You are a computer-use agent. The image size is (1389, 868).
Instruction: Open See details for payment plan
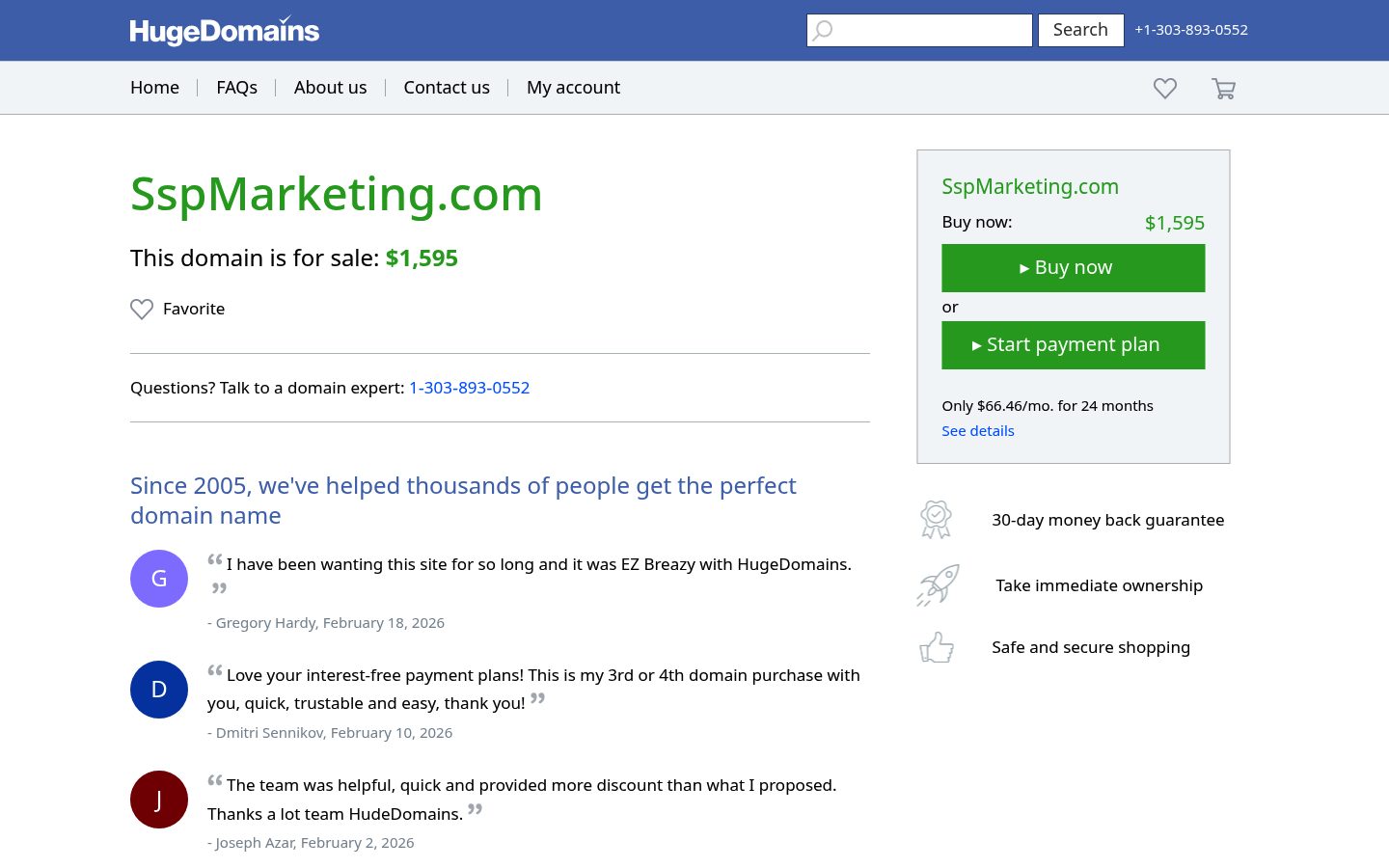(x=977, y=431)
